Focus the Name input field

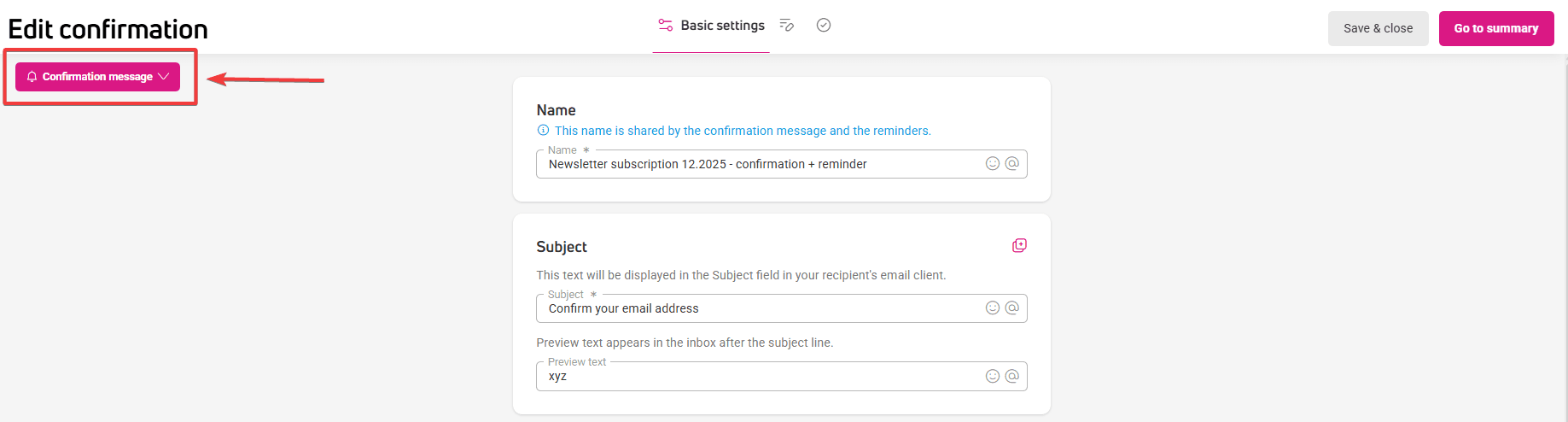[760, 164]
